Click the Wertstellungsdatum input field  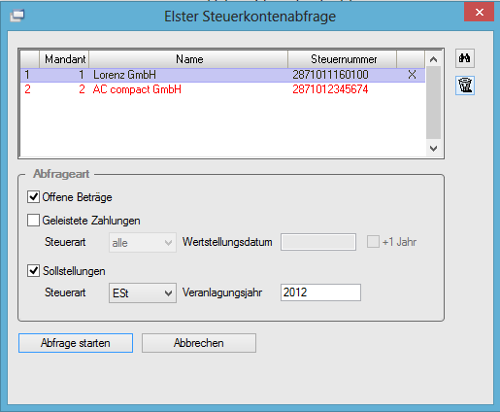pyautogui.click(x=318, y=242)
